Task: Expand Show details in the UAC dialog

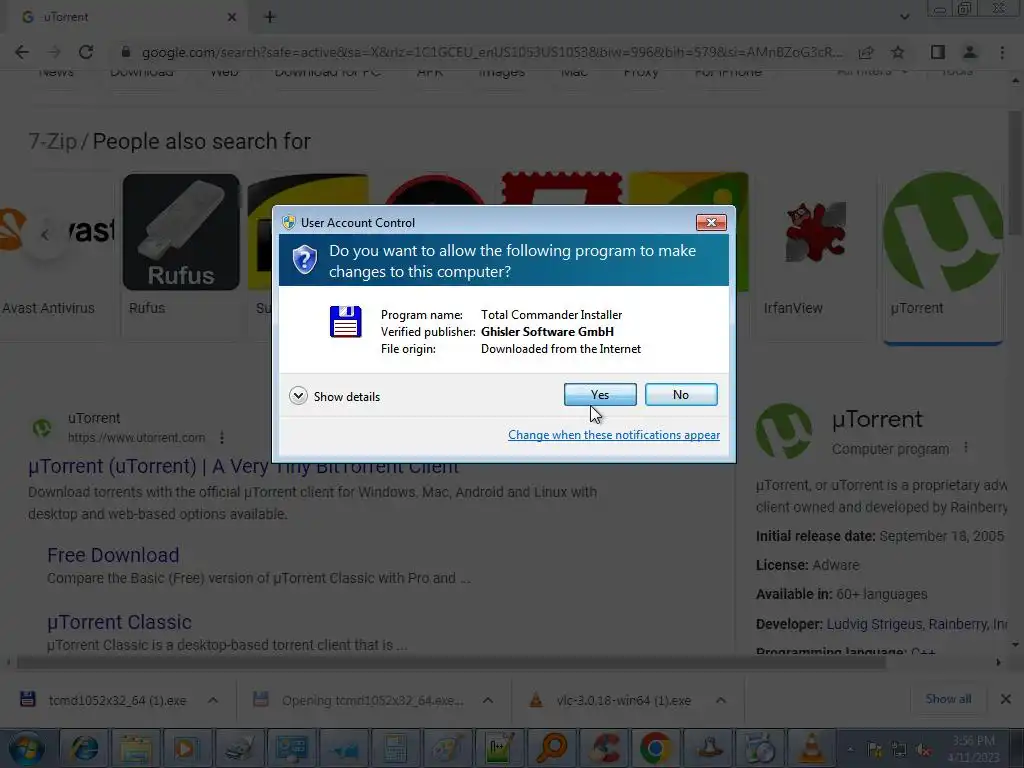Action: point(334,396)
